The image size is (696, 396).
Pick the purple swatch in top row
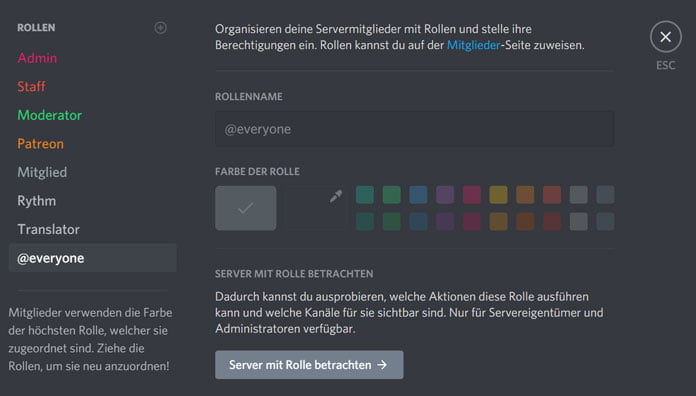click(445, 195)
